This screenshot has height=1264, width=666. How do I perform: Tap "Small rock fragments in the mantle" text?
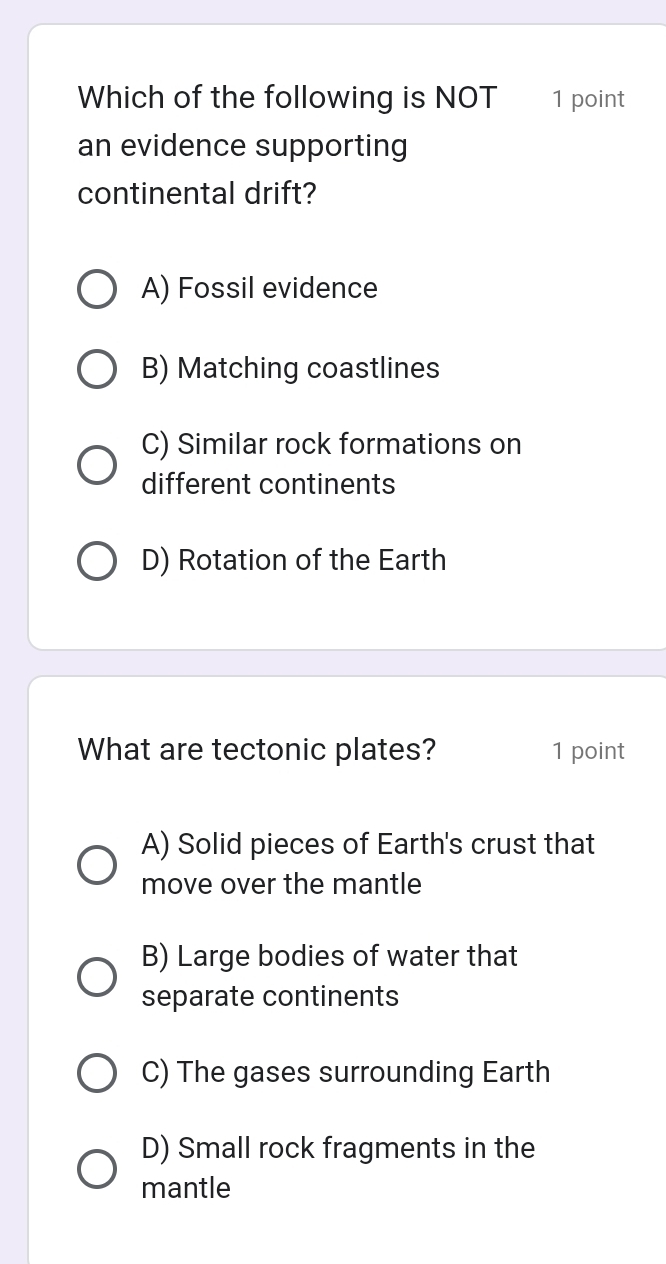click(338, 1168)
